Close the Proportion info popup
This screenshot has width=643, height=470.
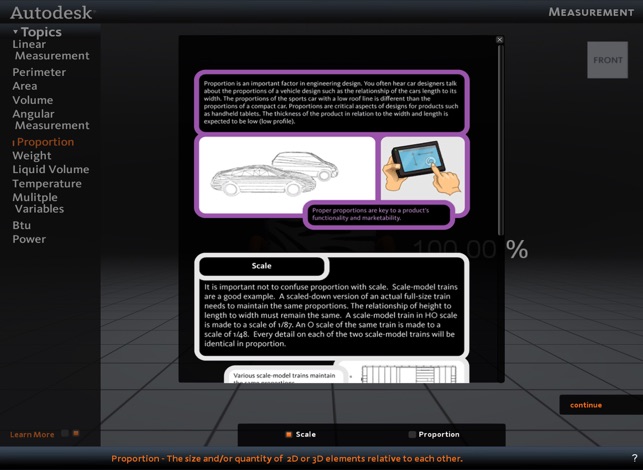(x=499, y=40)
